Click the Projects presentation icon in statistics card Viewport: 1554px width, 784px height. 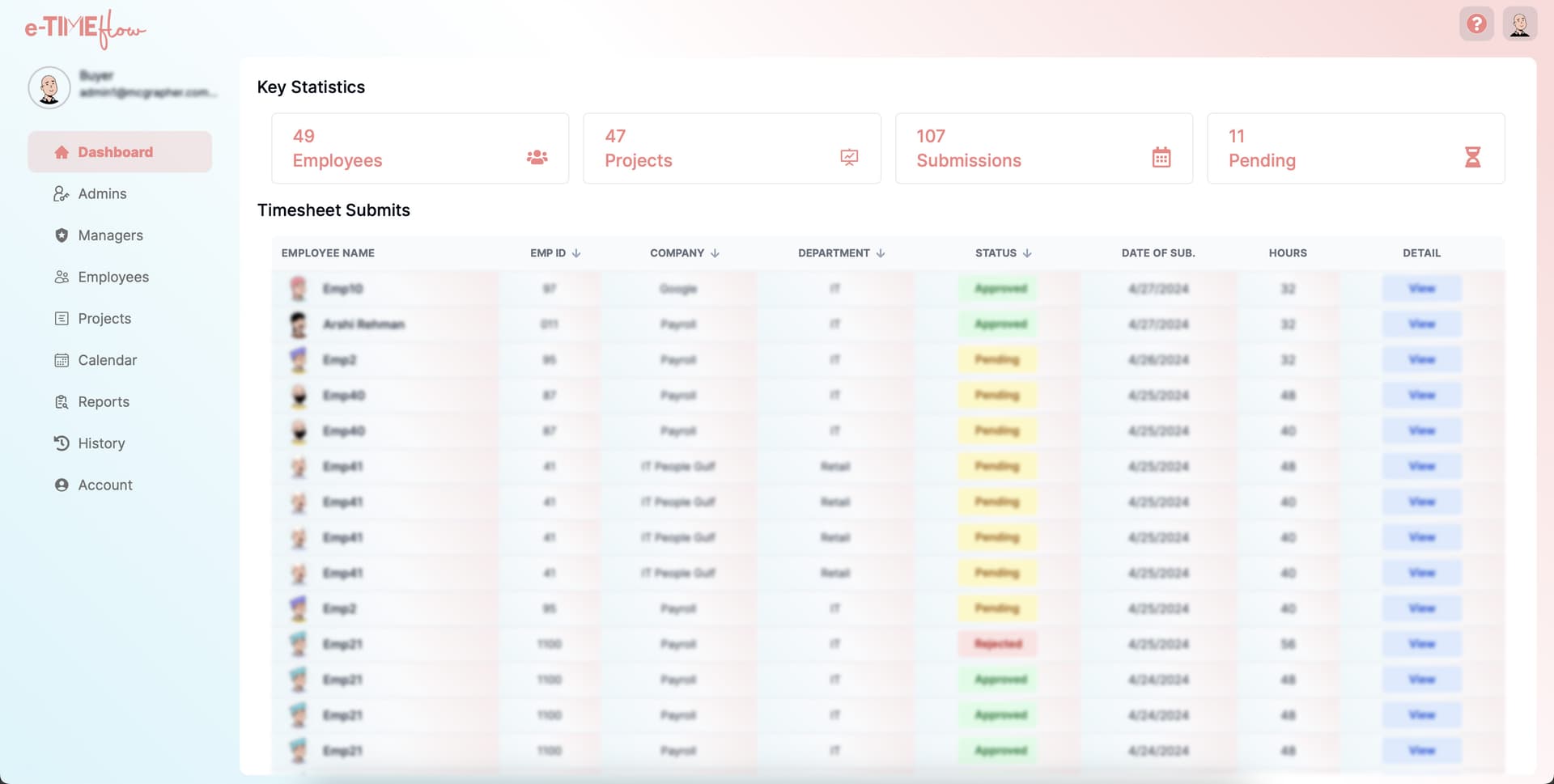(x=849, y=157)
